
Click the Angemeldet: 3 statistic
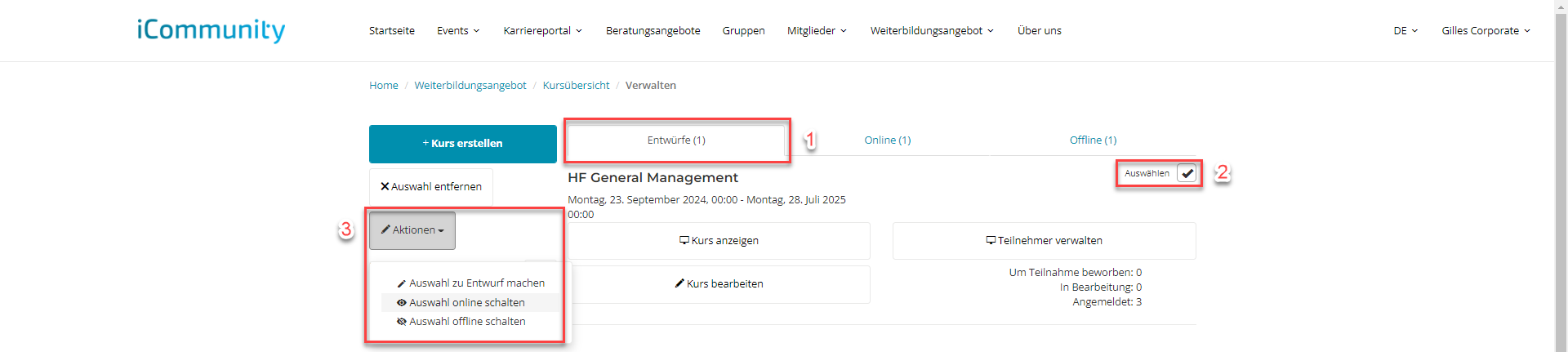(1107, 302)
